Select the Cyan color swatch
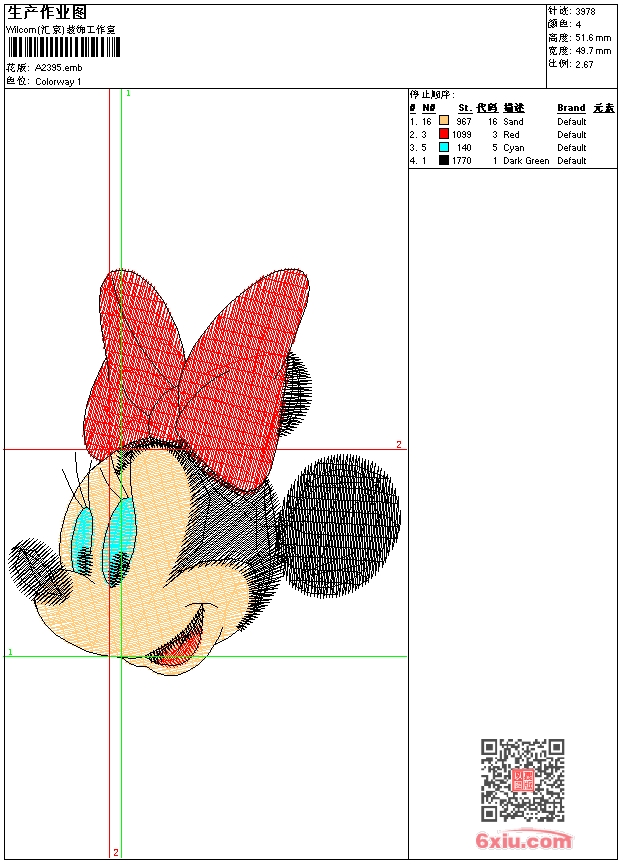The width and height of the screenshot is (620, 860). click(x=444, y=147)
